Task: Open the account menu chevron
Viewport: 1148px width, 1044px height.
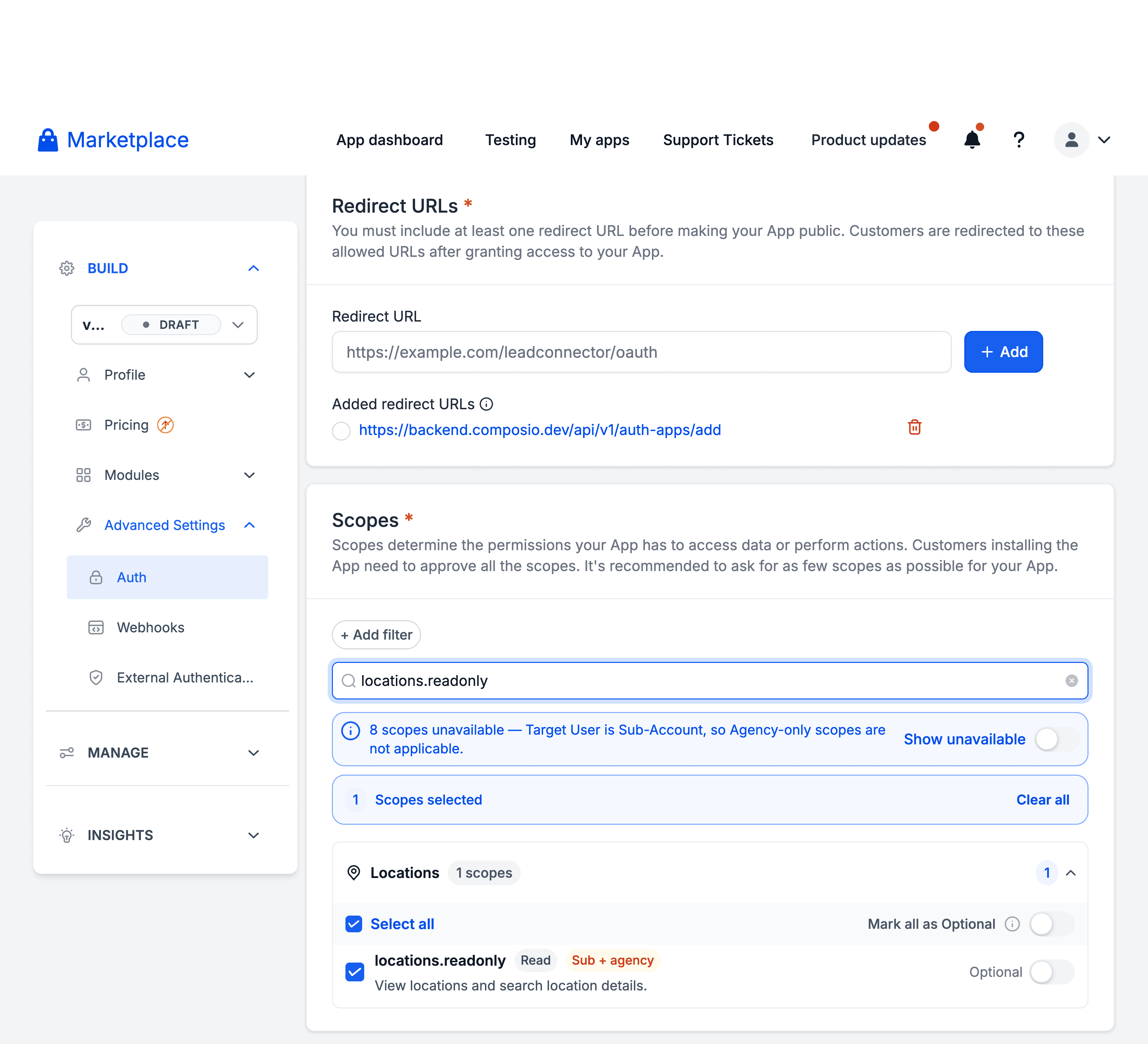Action: point(1104,140)
